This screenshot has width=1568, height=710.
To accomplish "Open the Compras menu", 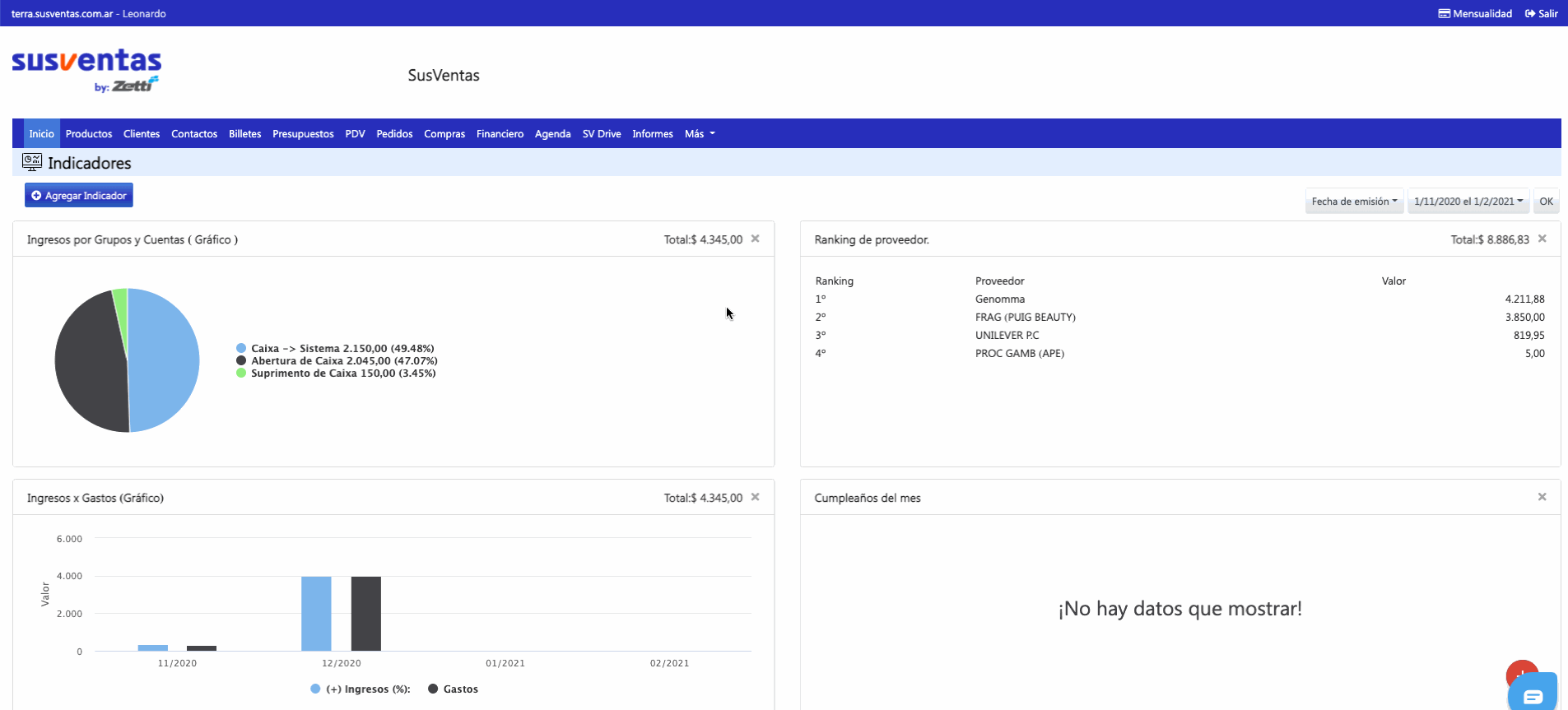I will pos(444,133).
